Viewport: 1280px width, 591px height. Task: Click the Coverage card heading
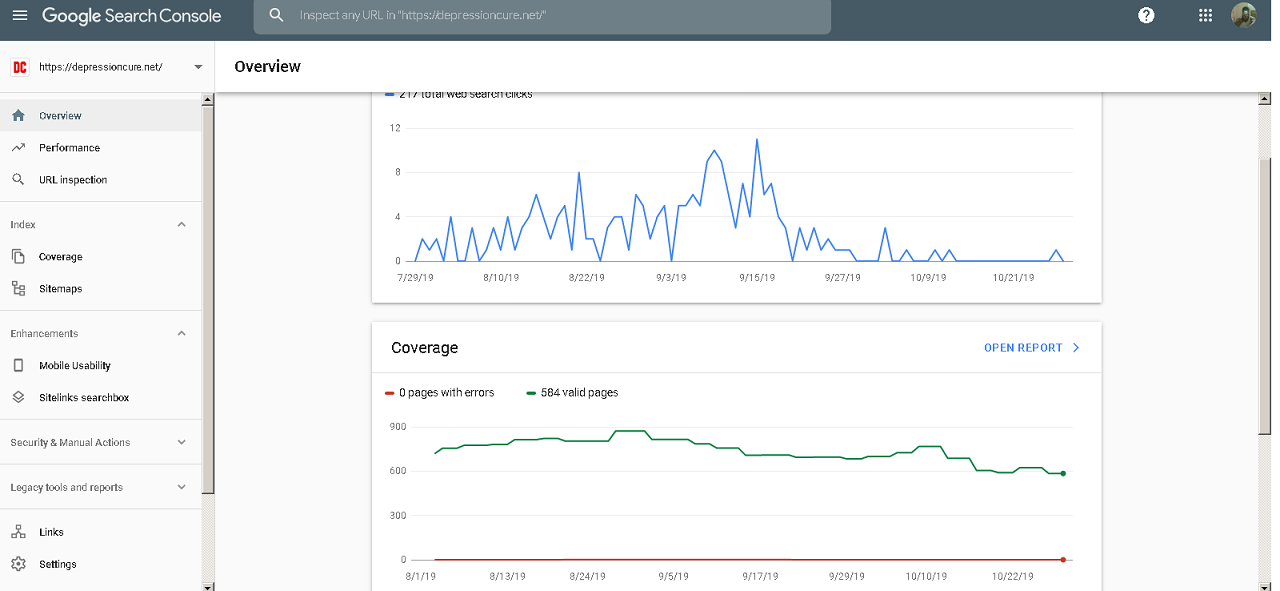[425, 348]
